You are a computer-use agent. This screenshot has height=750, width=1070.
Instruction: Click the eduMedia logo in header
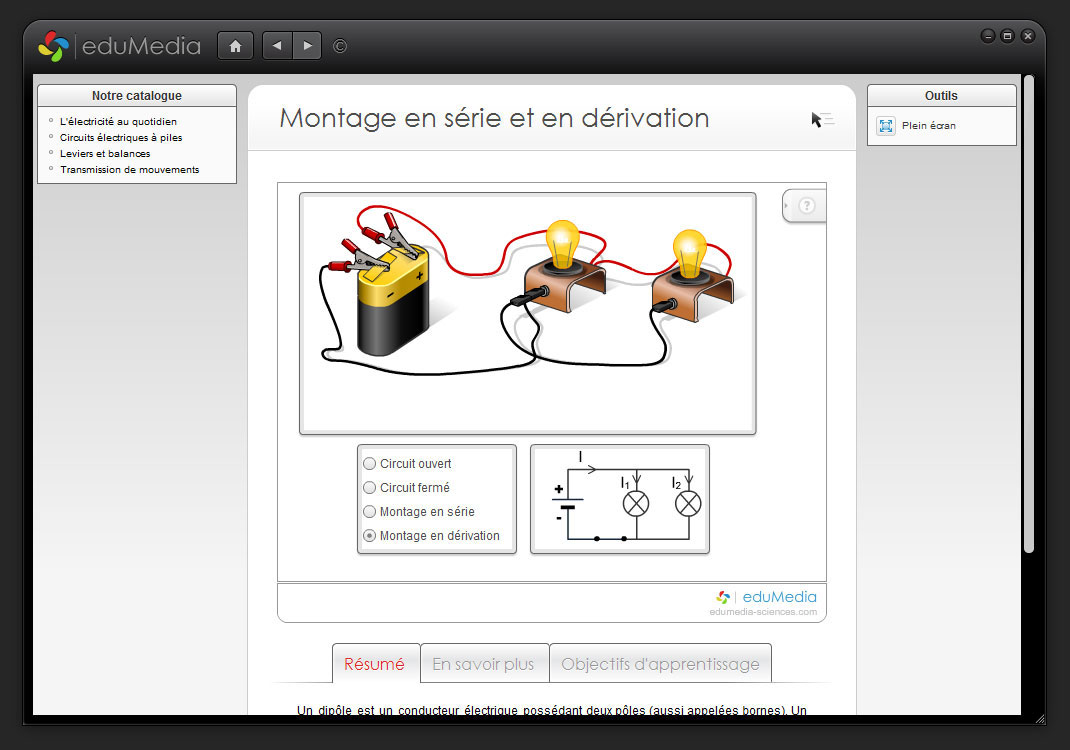coord(119,46)
